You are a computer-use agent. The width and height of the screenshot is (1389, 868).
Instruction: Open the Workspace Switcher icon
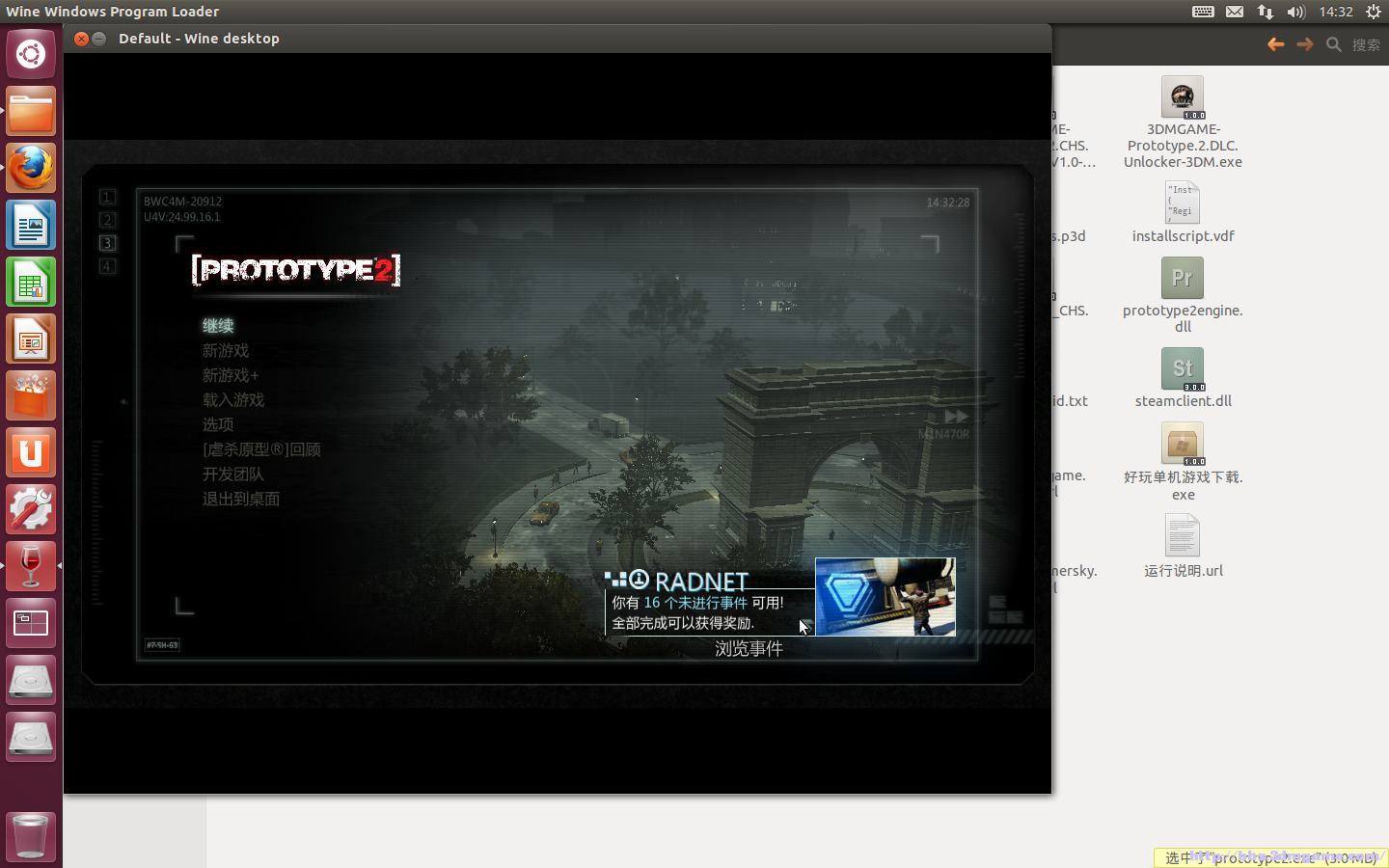[x=31, y=623]
